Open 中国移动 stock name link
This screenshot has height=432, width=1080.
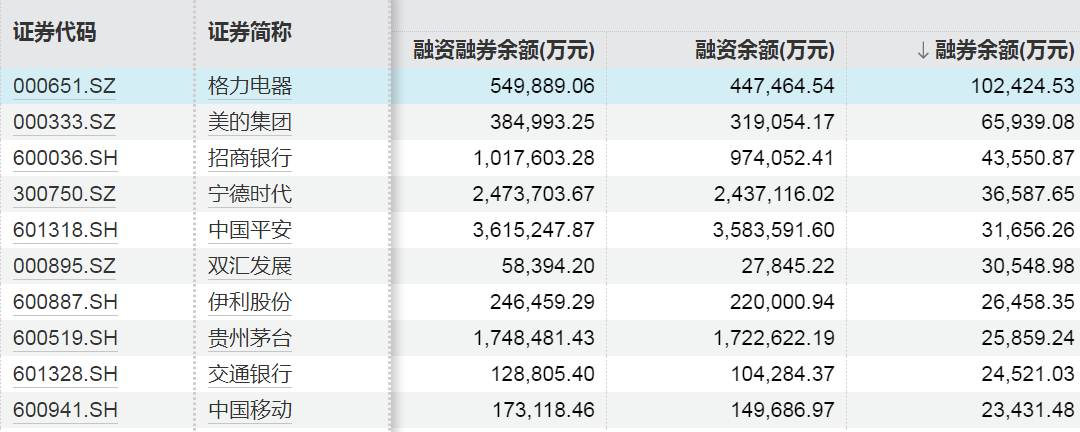click(x=250, y=410)
